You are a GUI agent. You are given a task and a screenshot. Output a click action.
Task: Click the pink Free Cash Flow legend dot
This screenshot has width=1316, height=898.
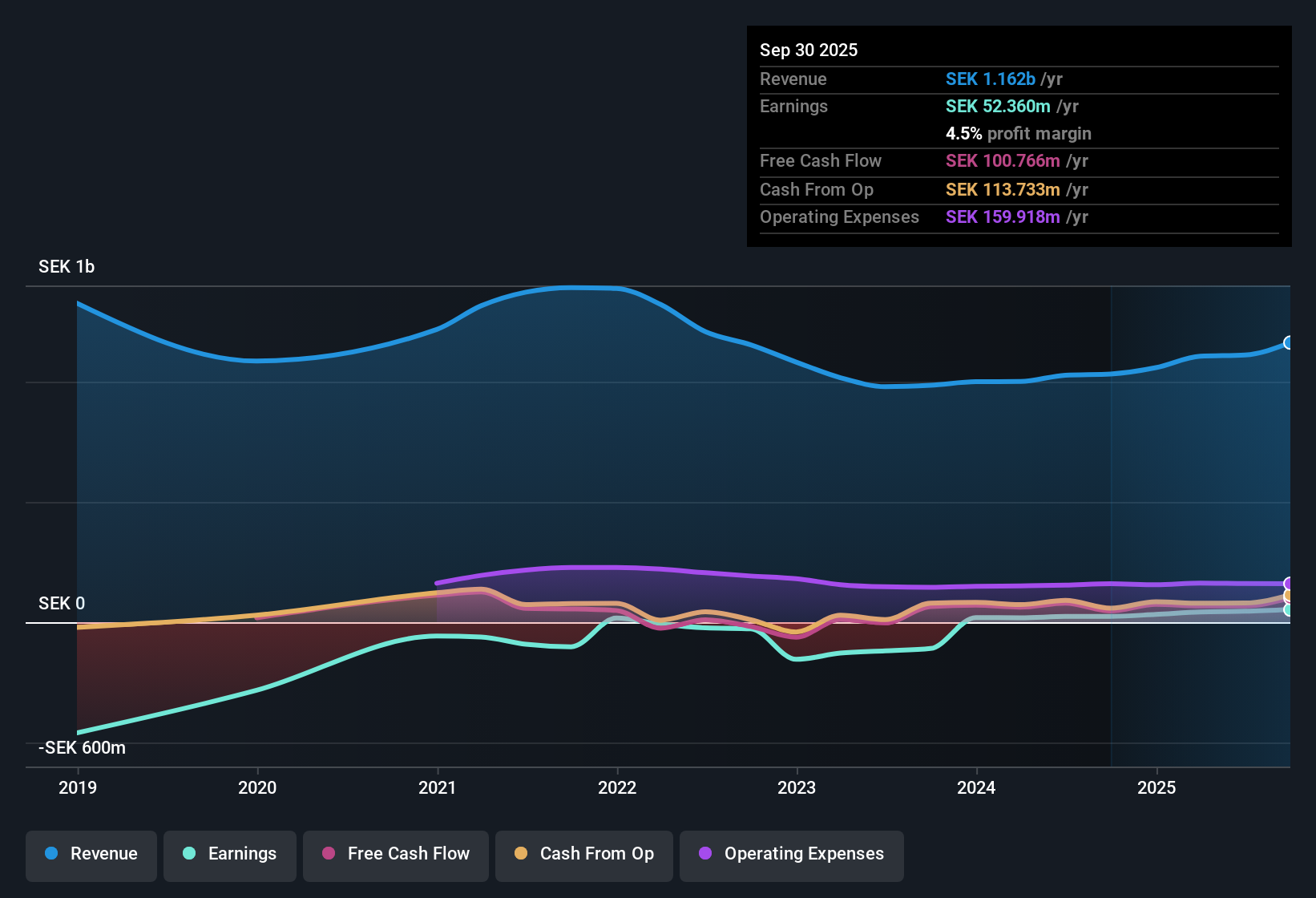coord(329,853)
